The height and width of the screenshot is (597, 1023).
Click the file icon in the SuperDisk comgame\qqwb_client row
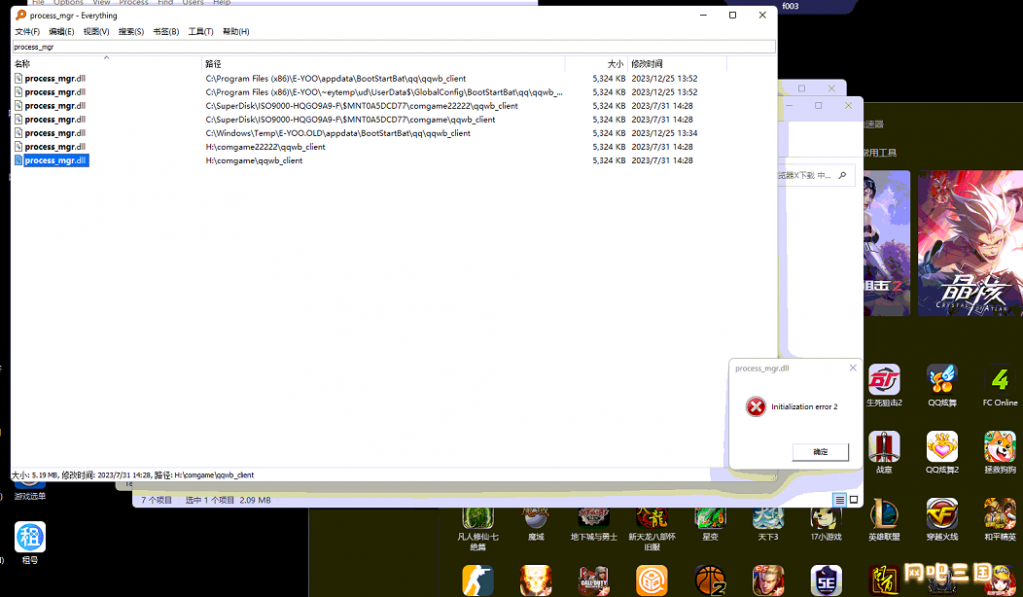click(x=19, y=119)
